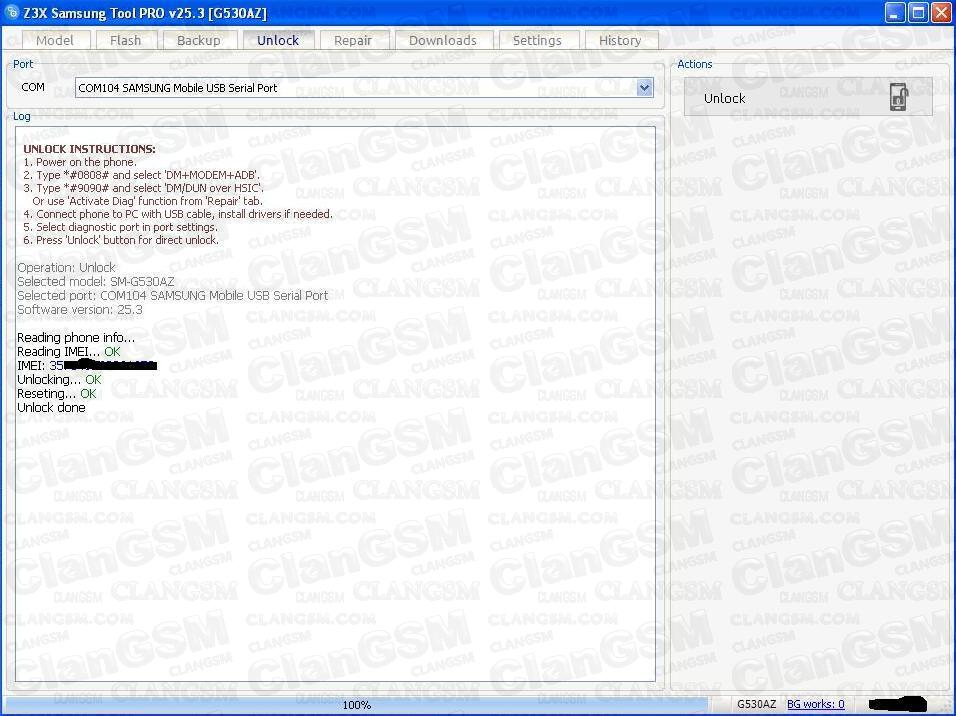
Task: View the History tab
Action: tap(620, 40)
